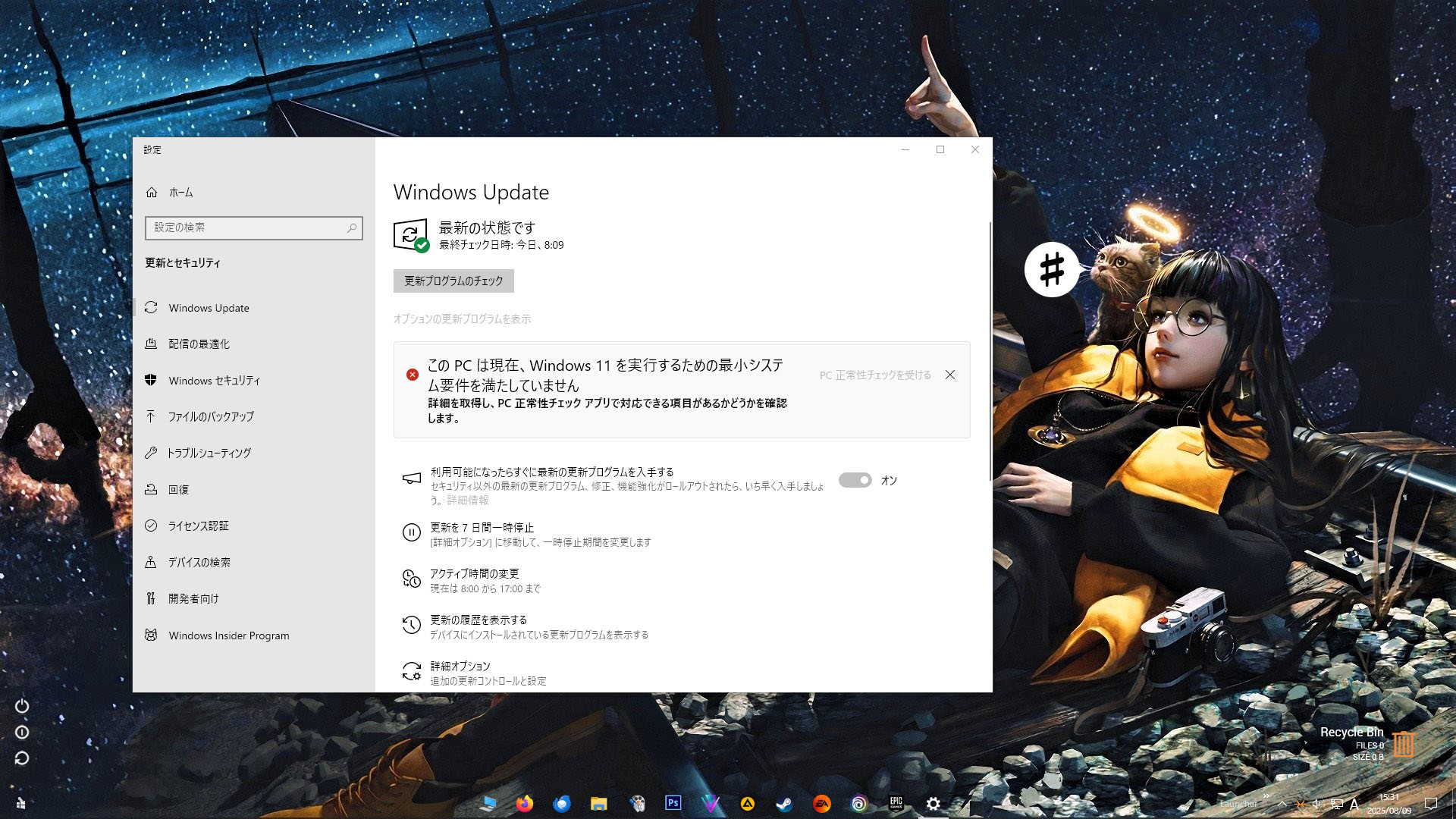
Task: Click the desktop restart icon
Action: coord(22,758)
